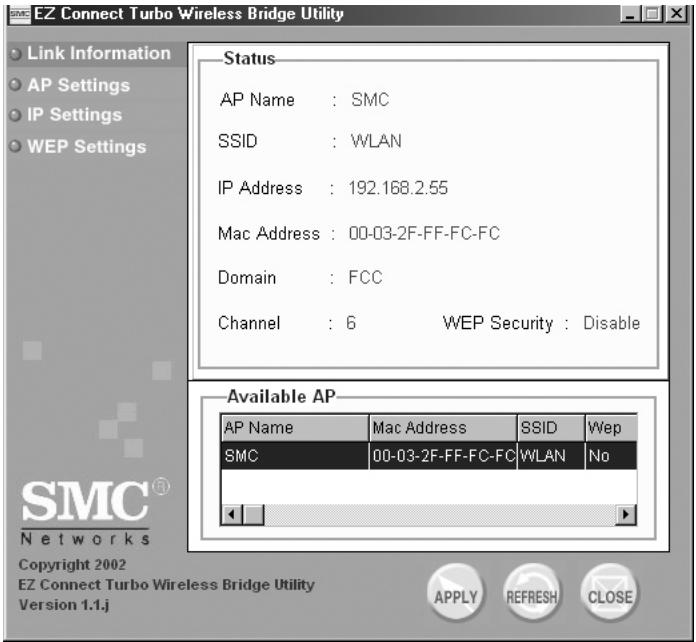Click the round APPLY button
The width and height of the screenshot is (696, 642).
point(456,592)
